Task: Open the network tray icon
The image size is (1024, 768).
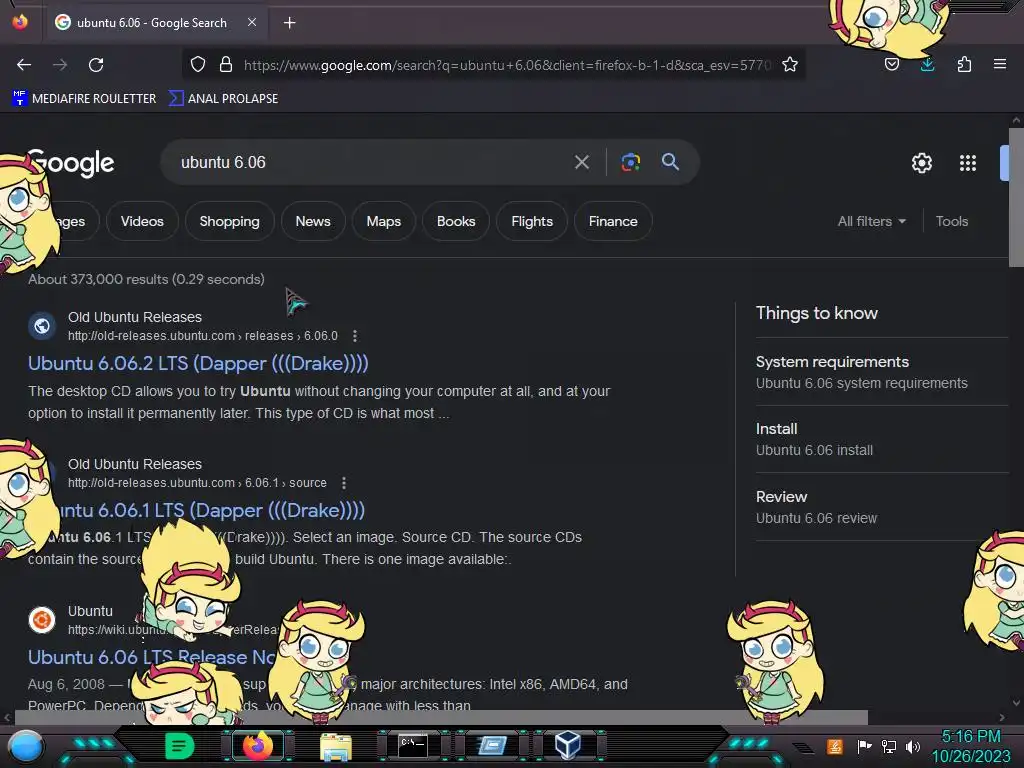Action: pos(889,746)
